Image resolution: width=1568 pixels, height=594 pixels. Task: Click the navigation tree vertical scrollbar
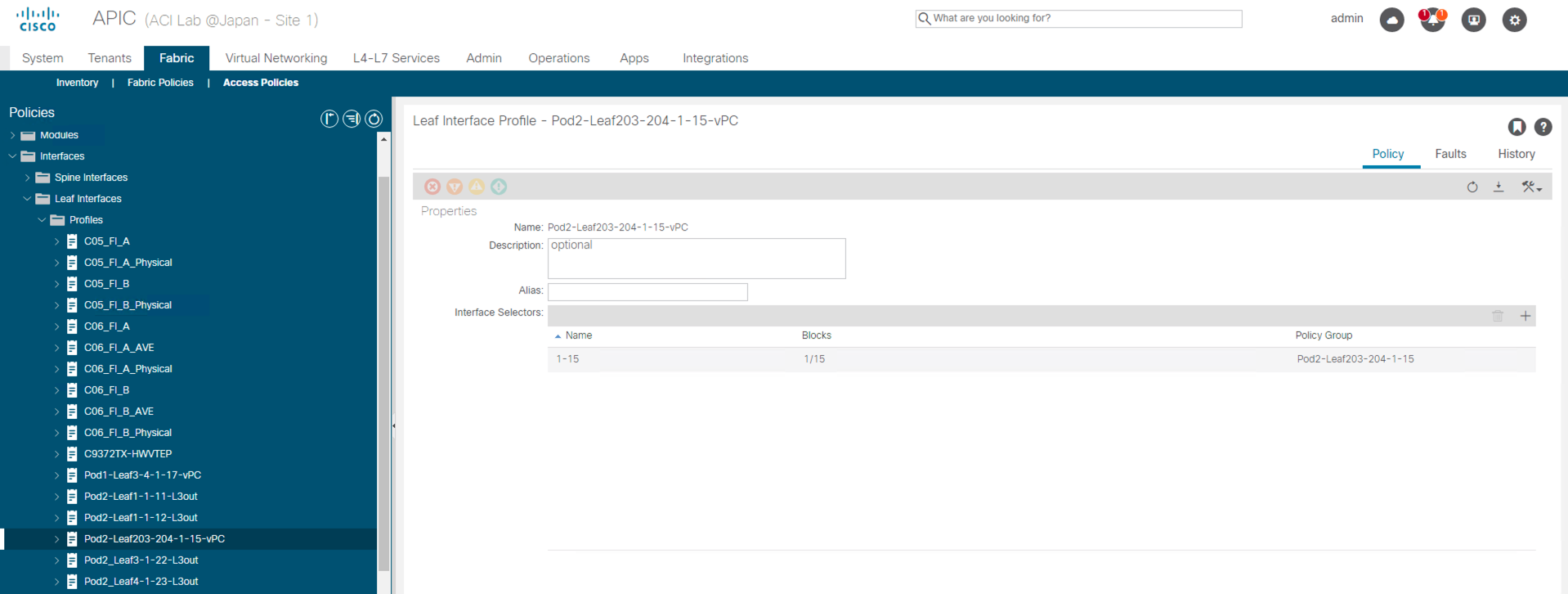tap(383, 372)
